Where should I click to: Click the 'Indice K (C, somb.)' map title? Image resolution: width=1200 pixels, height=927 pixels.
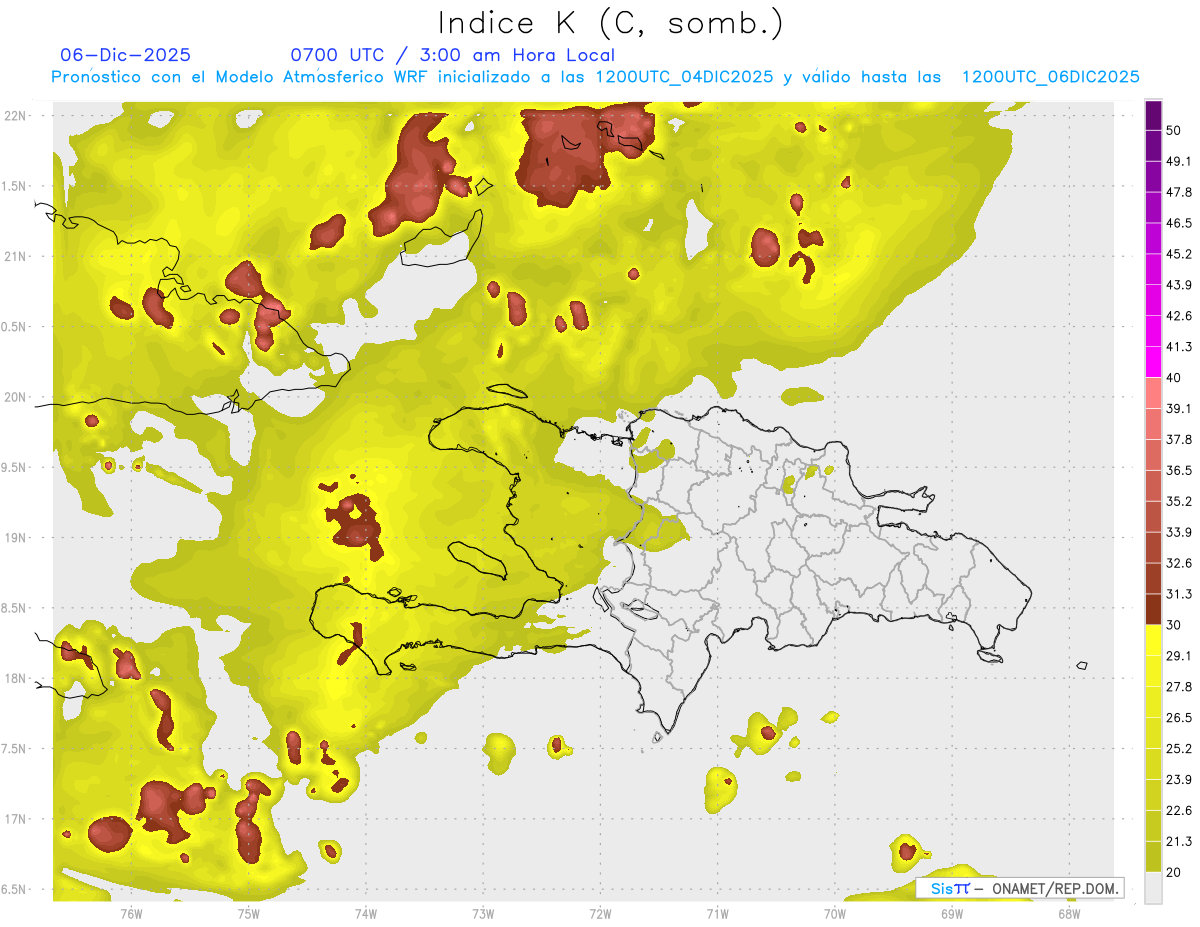pos(609,23)
